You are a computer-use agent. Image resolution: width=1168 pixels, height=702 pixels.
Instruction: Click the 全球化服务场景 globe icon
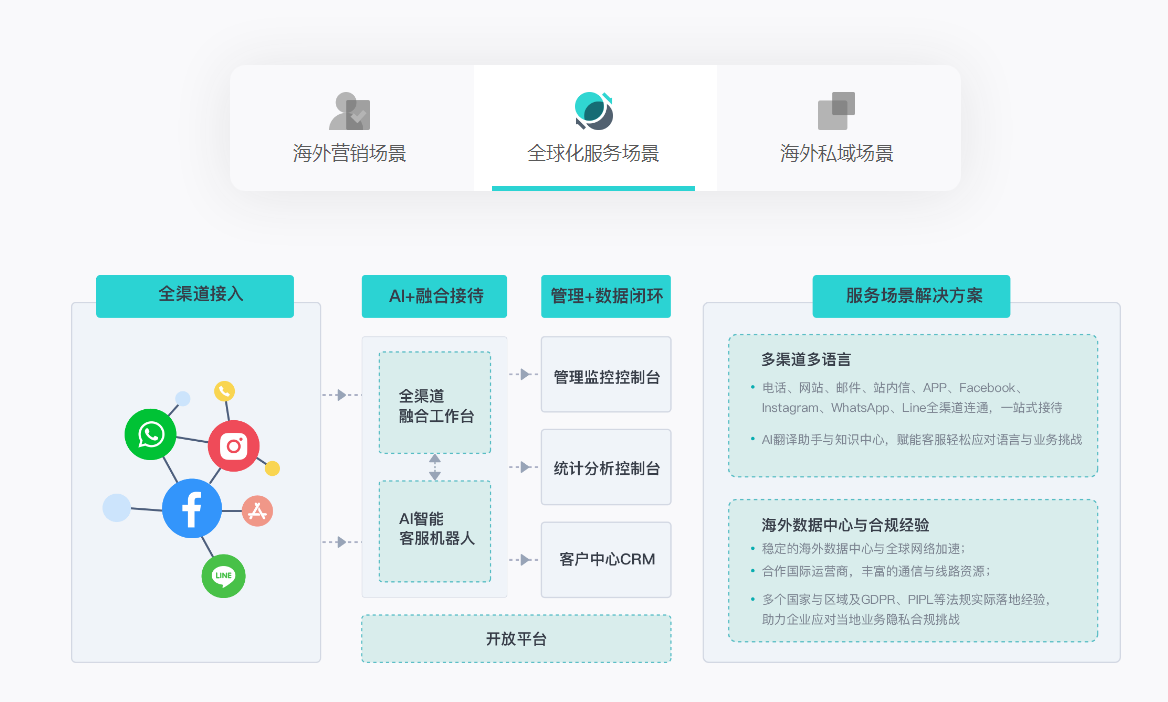[x=594, y=110]
